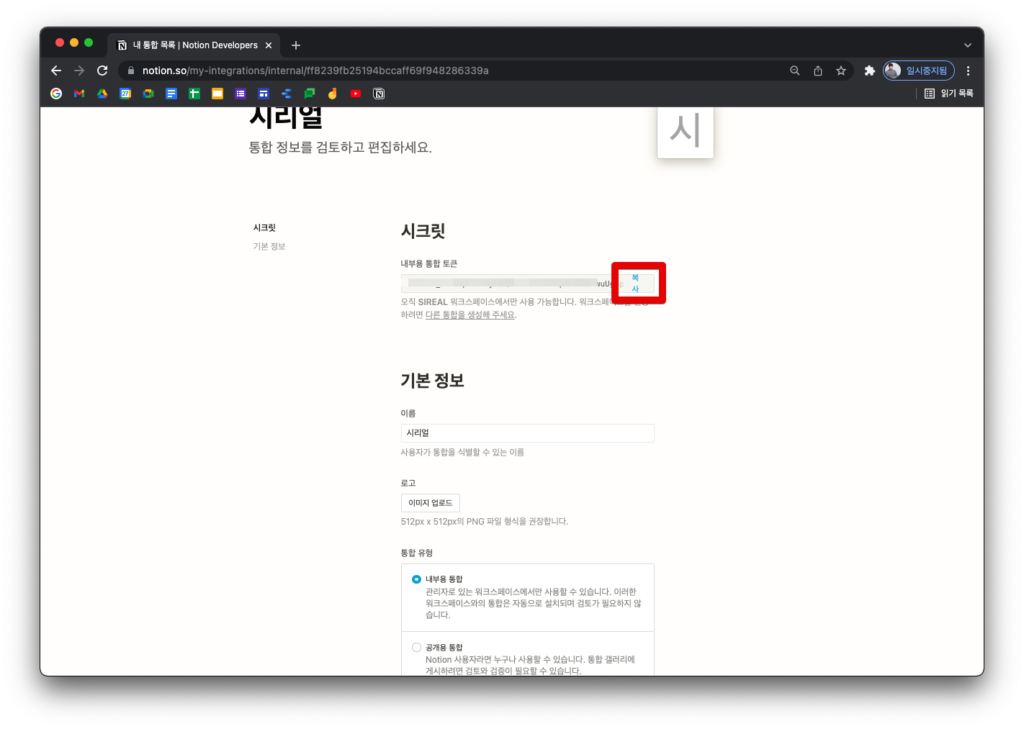Click the 통합 정보를 검토하고 편집하세요 subtitle

pyautogui.click(x=340, y=147)
